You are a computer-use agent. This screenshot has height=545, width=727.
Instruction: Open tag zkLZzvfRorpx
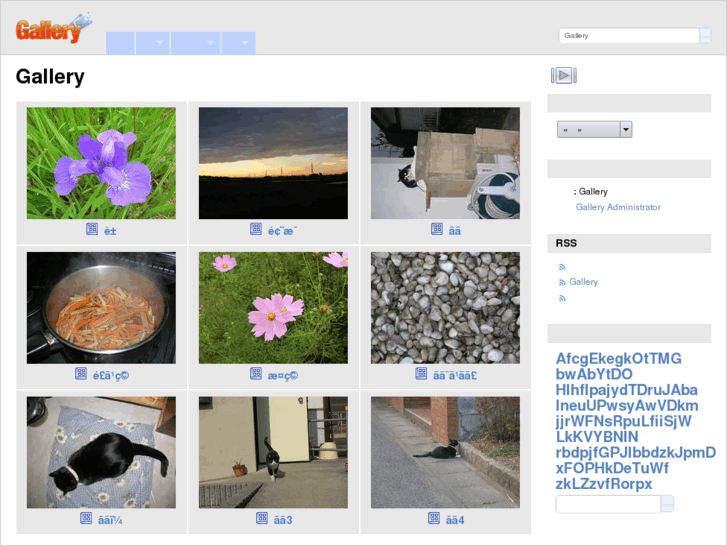coord(604,484)
